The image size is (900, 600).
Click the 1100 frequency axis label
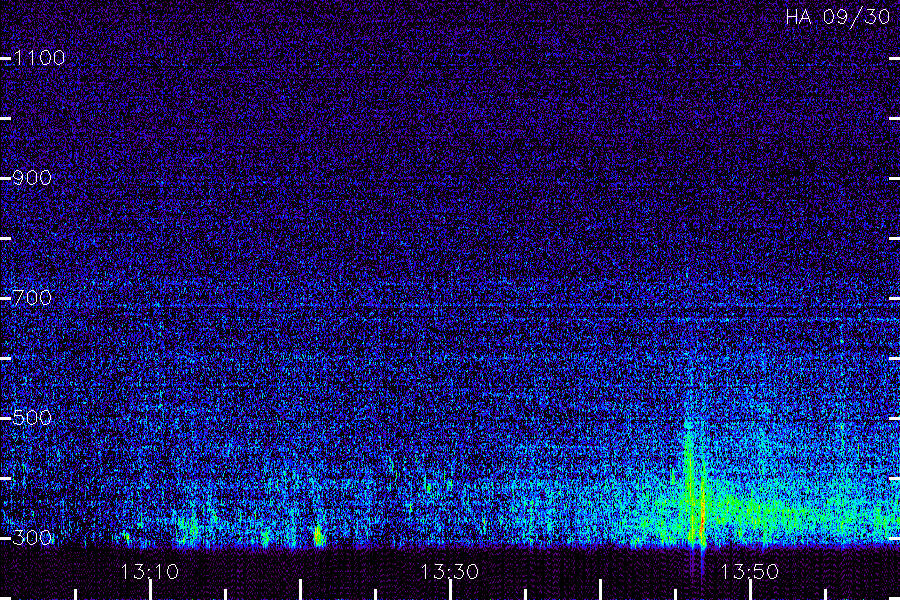pos(40,58)
